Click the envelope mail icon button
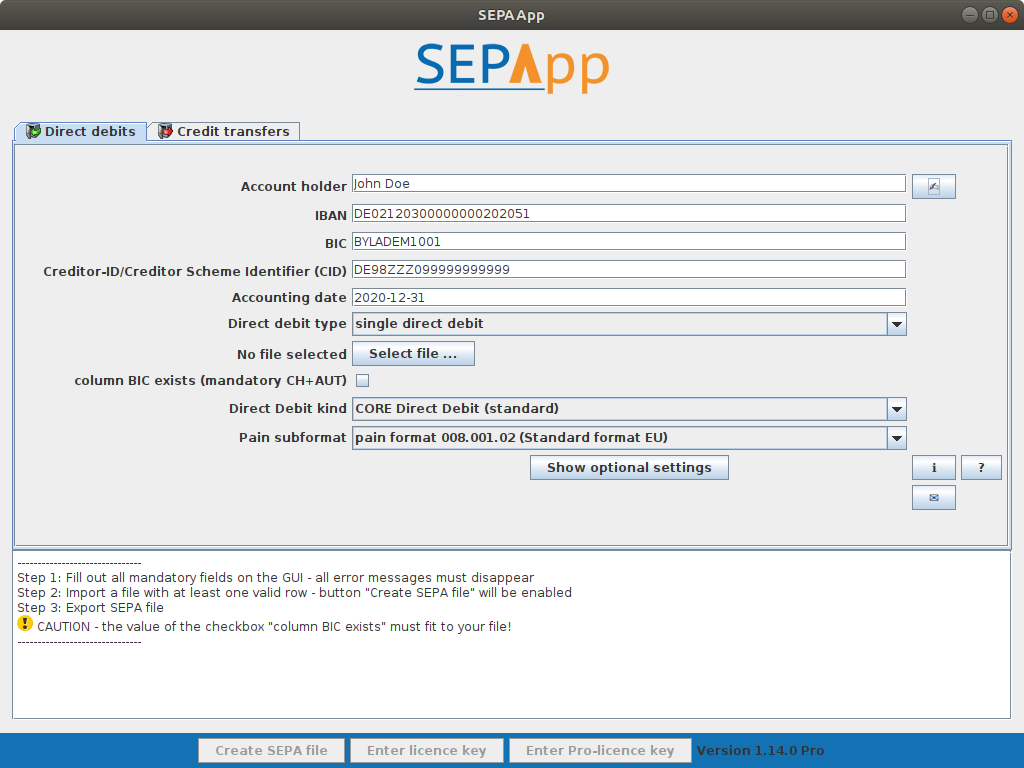Viewport: 1024px width, 768px height. [x=933, y=498]
